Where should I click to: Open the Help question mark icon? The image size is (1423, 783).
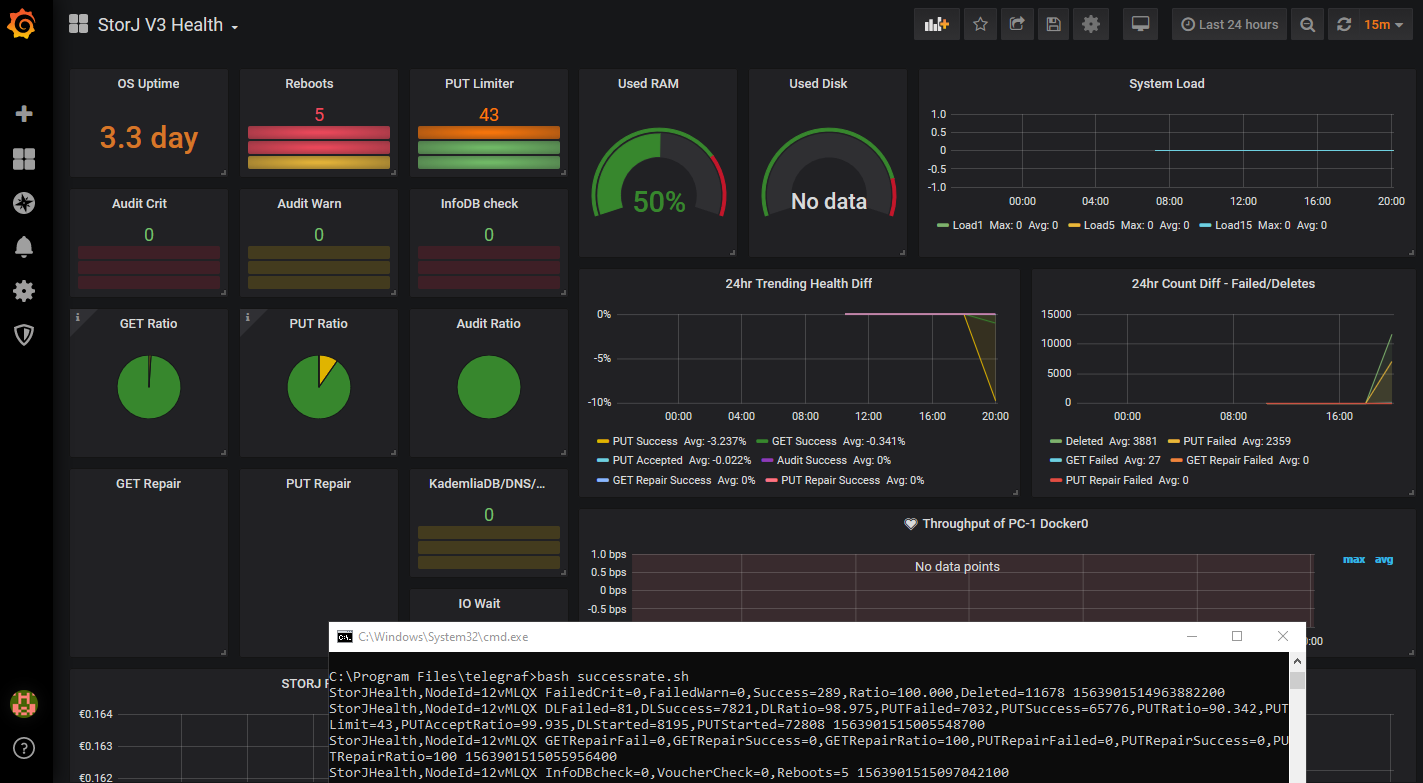pyautogui.click(x=24, y=747)
